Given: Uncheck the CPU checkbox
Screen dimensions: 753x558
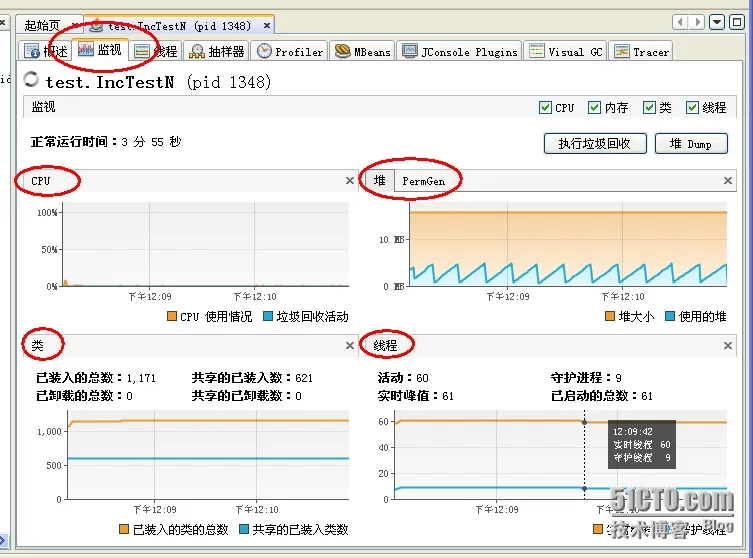Looking at the screenshot, I should pyautogui.click(x=545, y=107).
